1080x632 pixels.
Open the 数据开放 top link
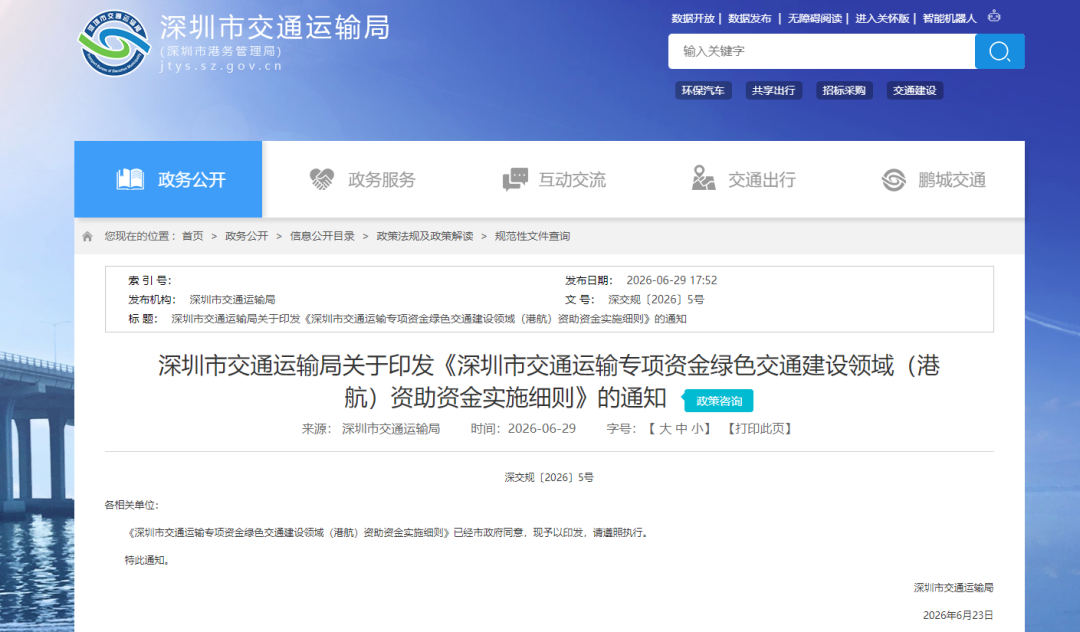tap(693, 19)
